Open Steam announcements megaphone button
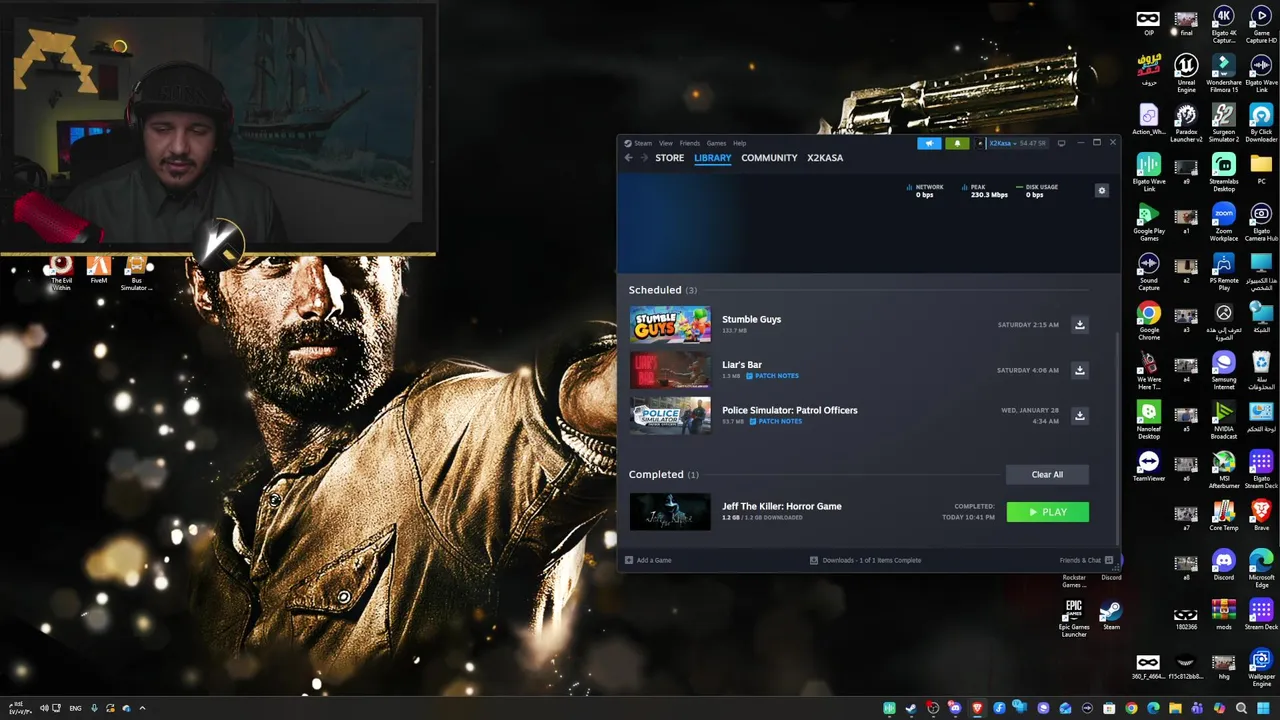The height and width of the screenshot is (720, 1280). (x=929, y=143)
